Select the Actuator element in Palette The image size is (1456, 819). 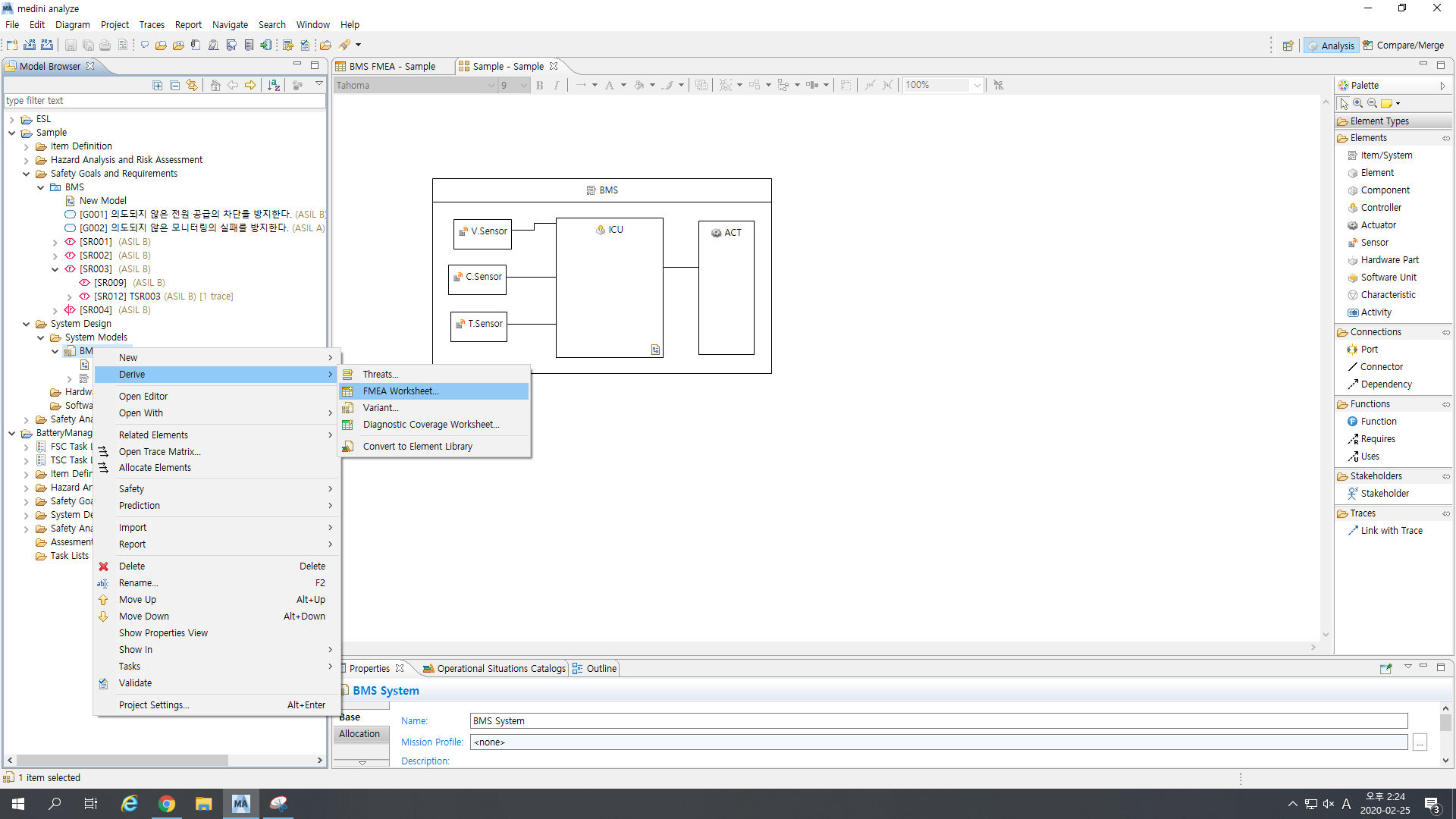(1378, 225)
